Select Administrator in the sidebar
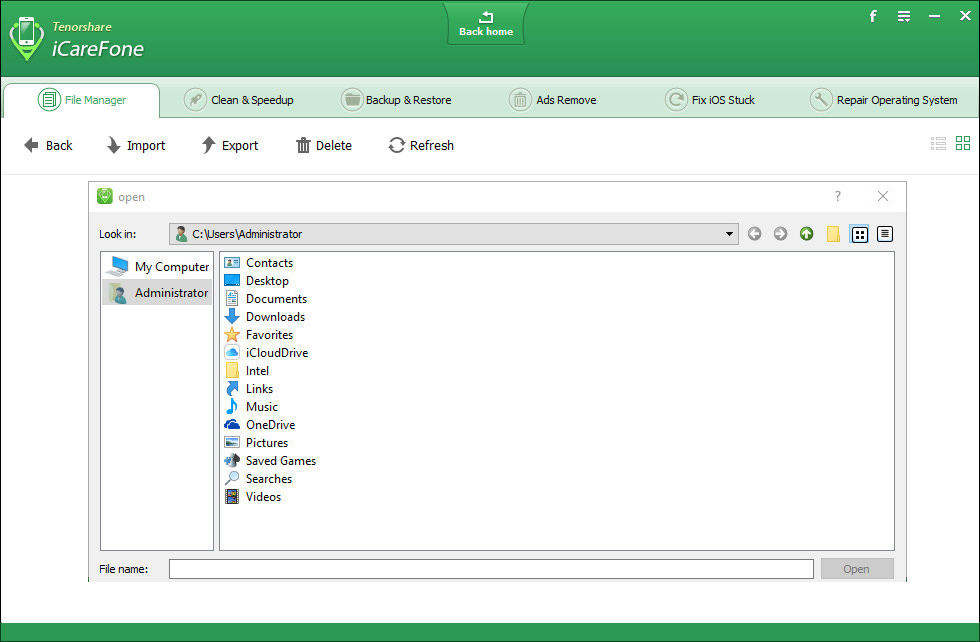980x642 pixels. click(x=158, y=293)
